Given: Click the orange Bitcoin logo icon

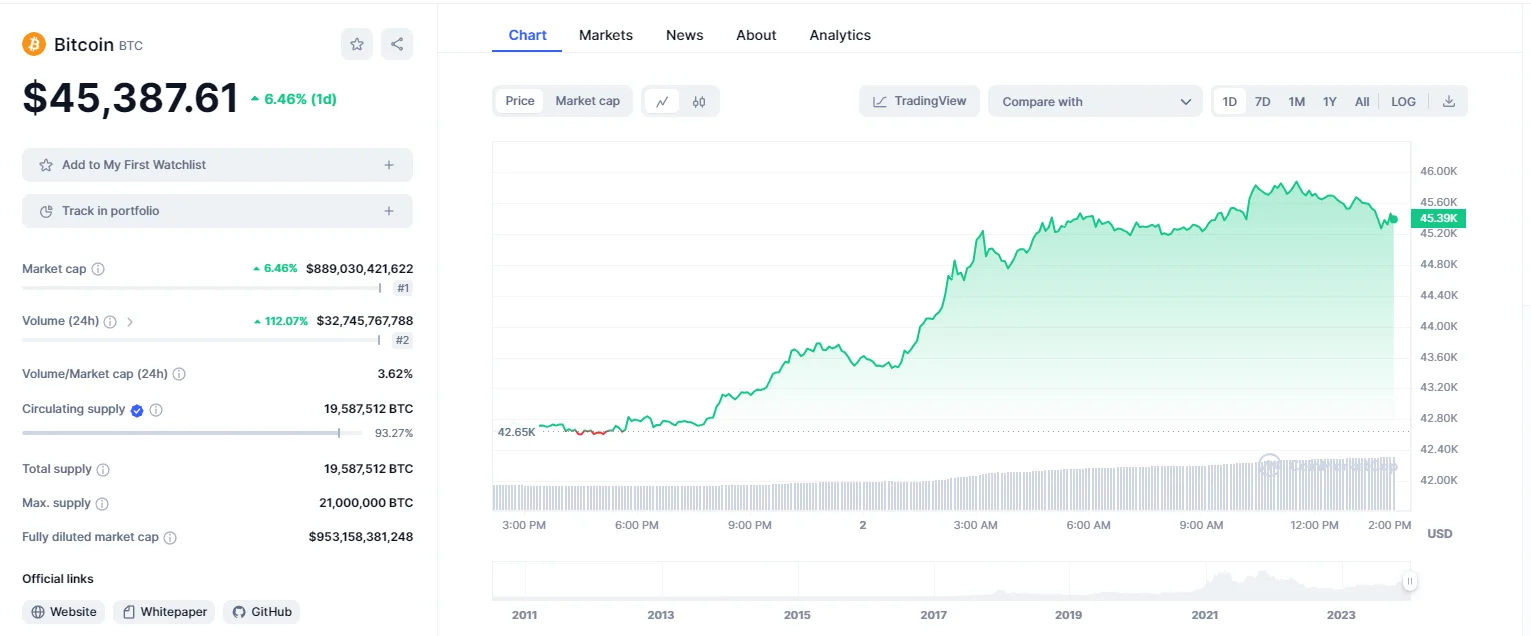Looking at the screenshot, I should (x=34, y=44).
